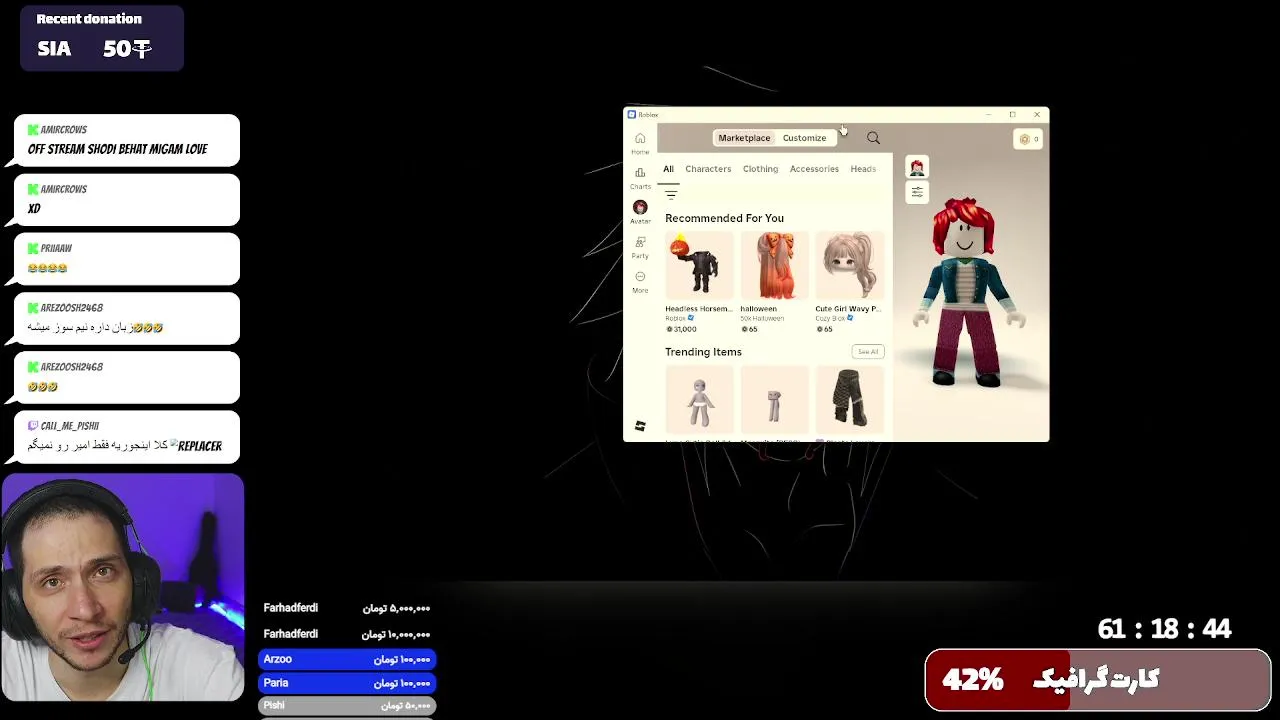Click the 'Recommended For You' heading

[724, 218]
